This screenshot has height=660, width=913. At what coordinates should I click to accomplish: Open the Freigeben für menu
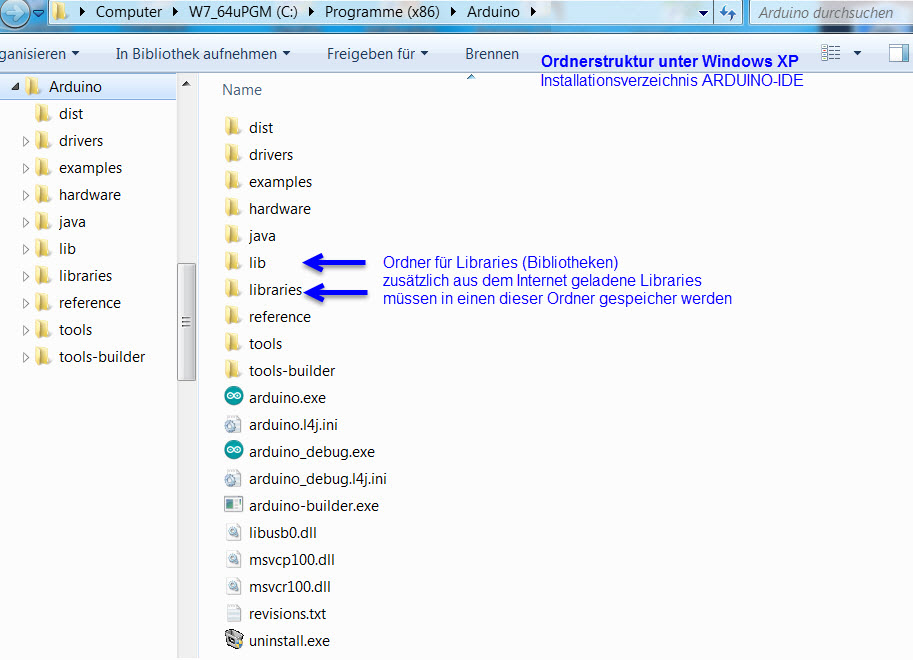coord(377,54)
